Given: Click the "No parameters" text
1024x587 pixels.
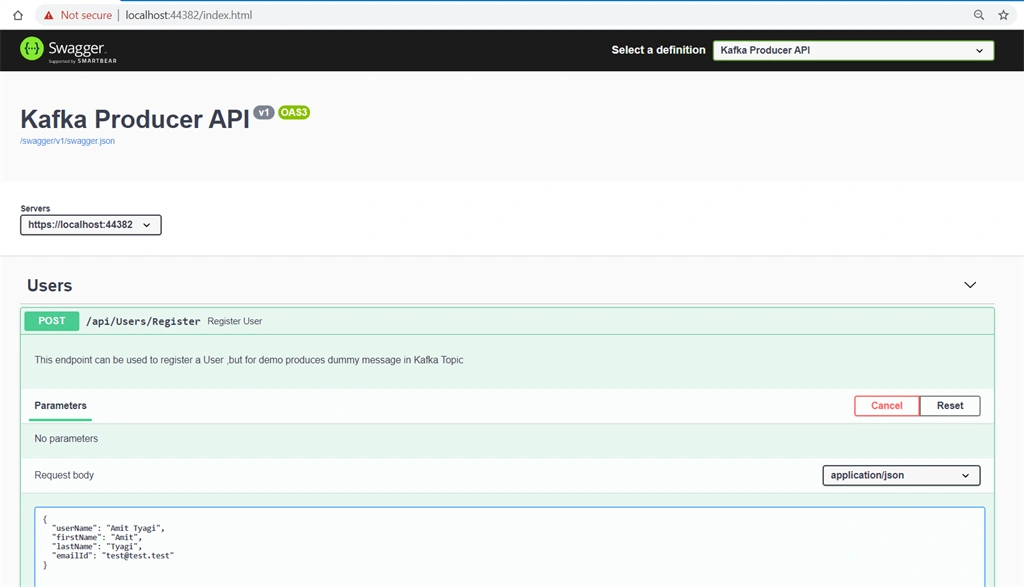Looking at the screenshot, I should click(66, 439).
